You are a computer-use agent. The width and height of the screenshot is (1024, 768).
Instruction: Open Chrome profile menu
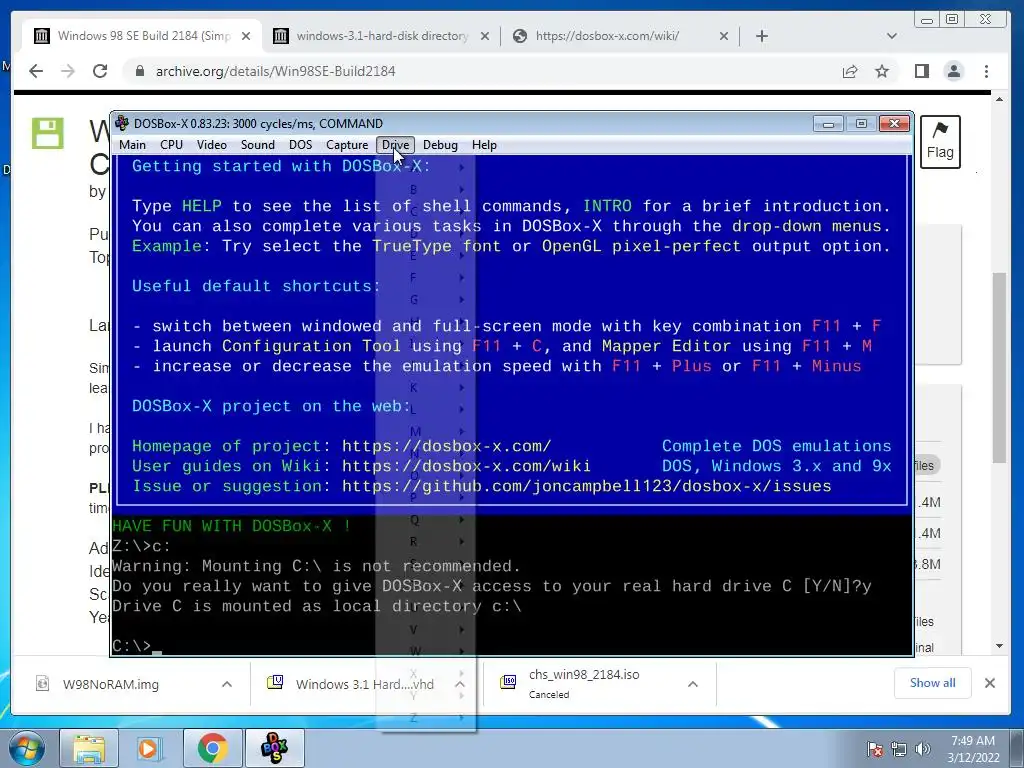point(954,71)
